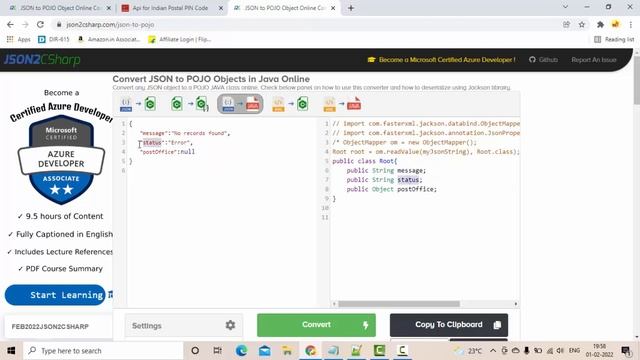Select the JSON to C# converter icon
Image resolution: width=640 pixels, height=360 pixels.
point(138,104)
